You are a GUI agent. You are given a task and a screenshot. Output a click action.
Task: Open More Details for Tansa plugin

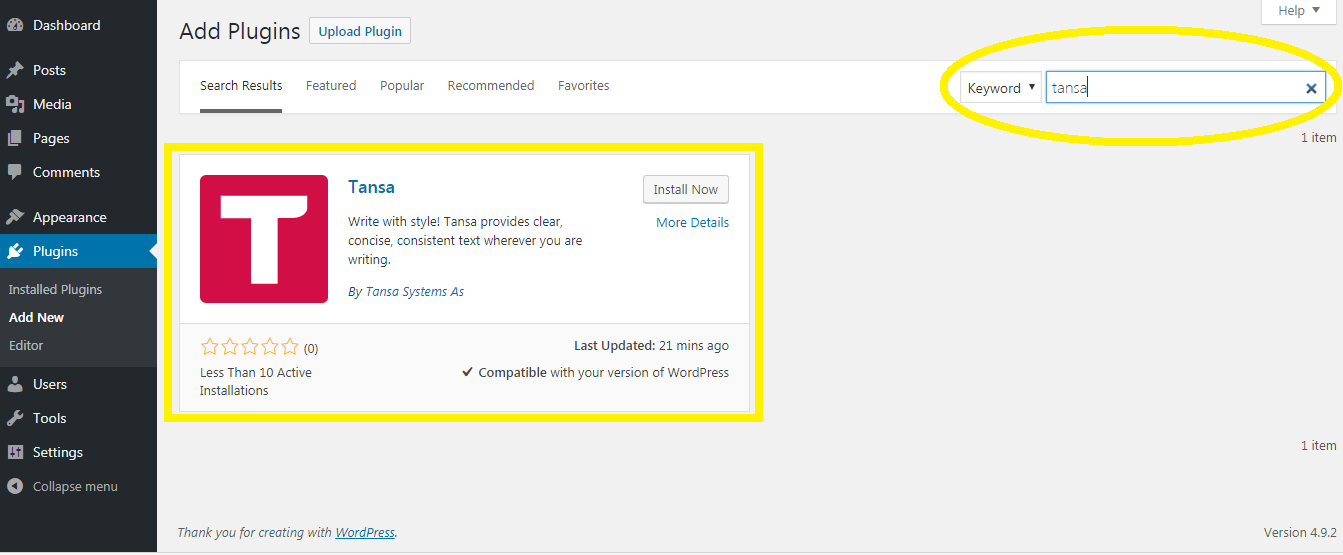tap(692, 222)
